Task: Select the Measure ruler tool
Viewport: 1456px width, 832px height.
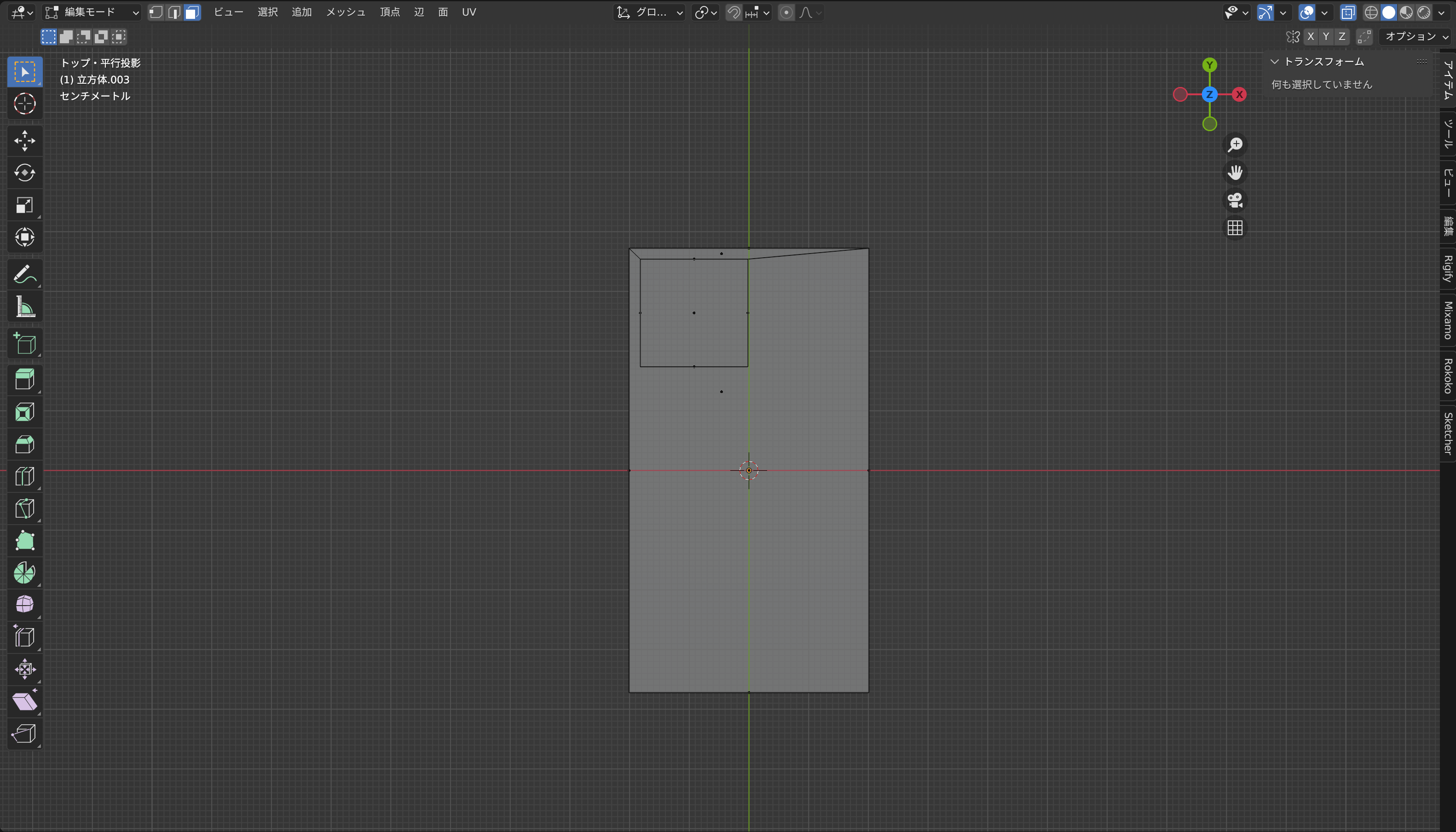Action: 24,306
